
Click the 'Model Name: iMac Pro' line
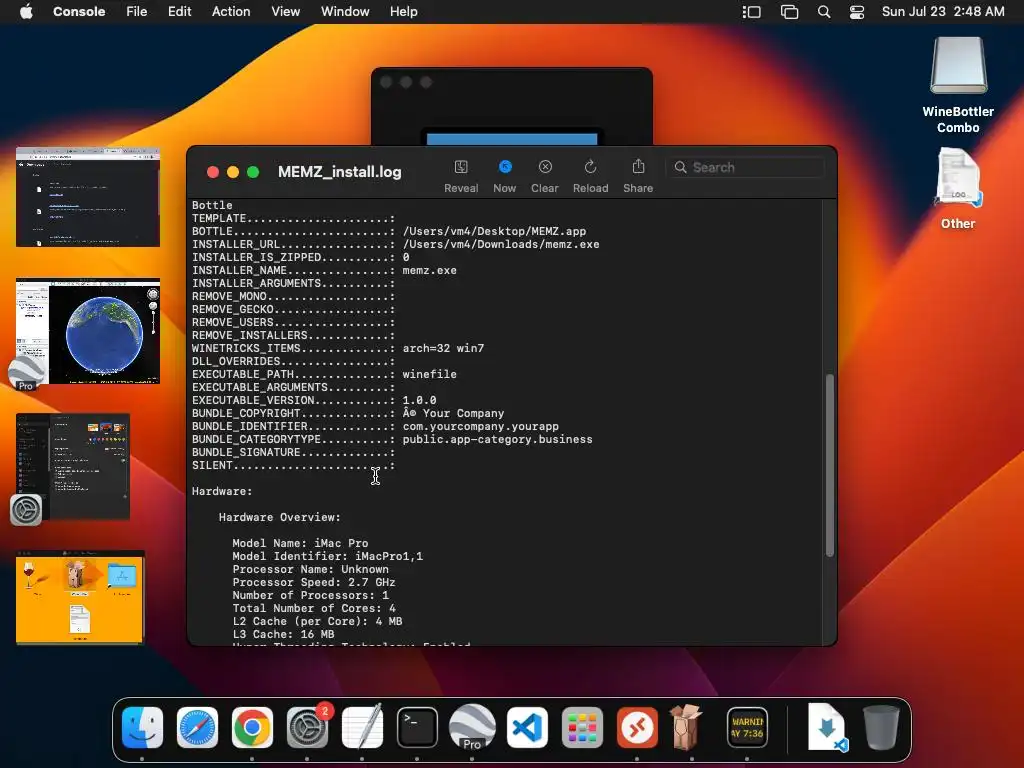coord(300,543)
